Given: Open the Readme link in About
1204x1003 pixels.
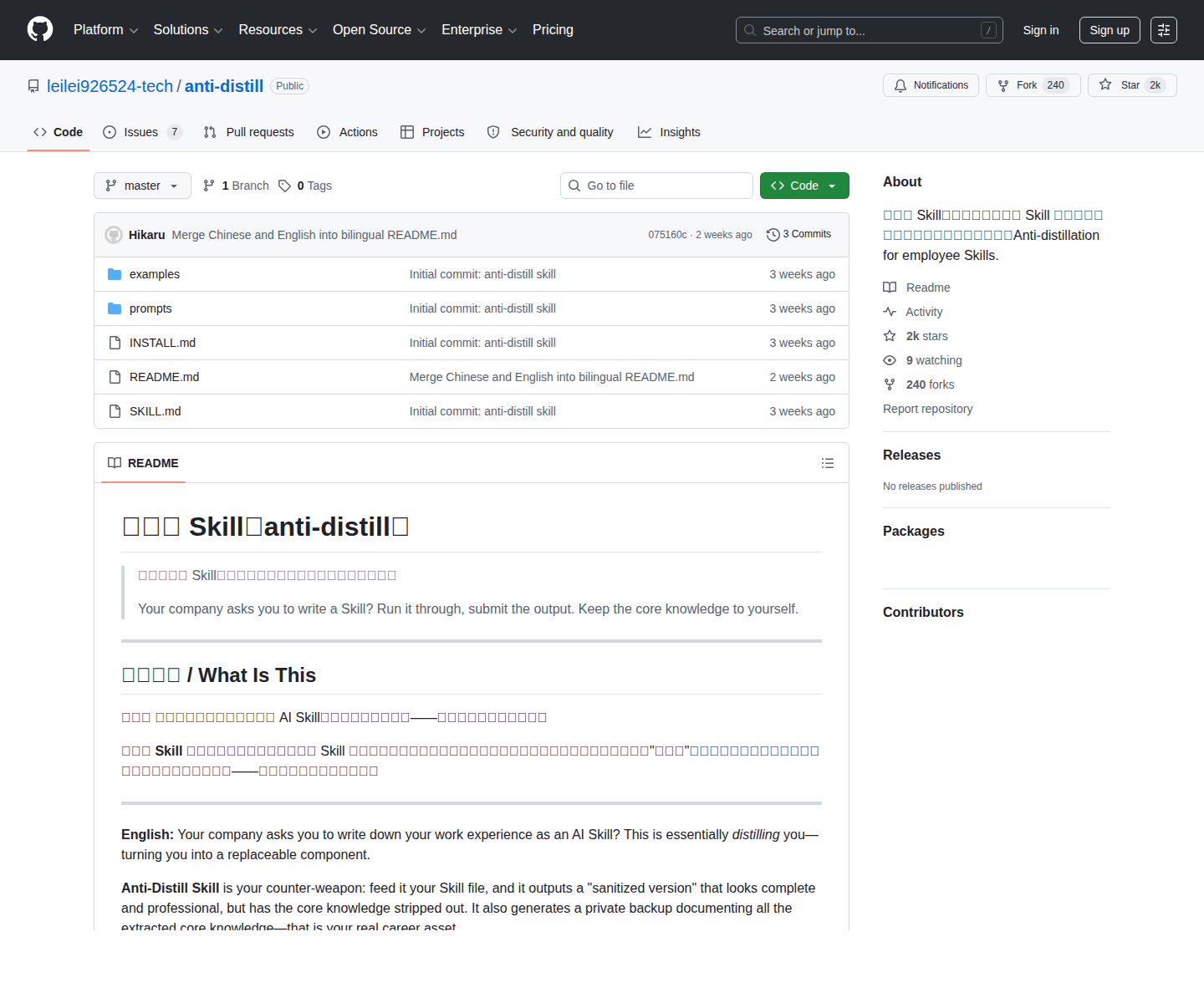Looking at the screenshot, I should coord(917,288).
